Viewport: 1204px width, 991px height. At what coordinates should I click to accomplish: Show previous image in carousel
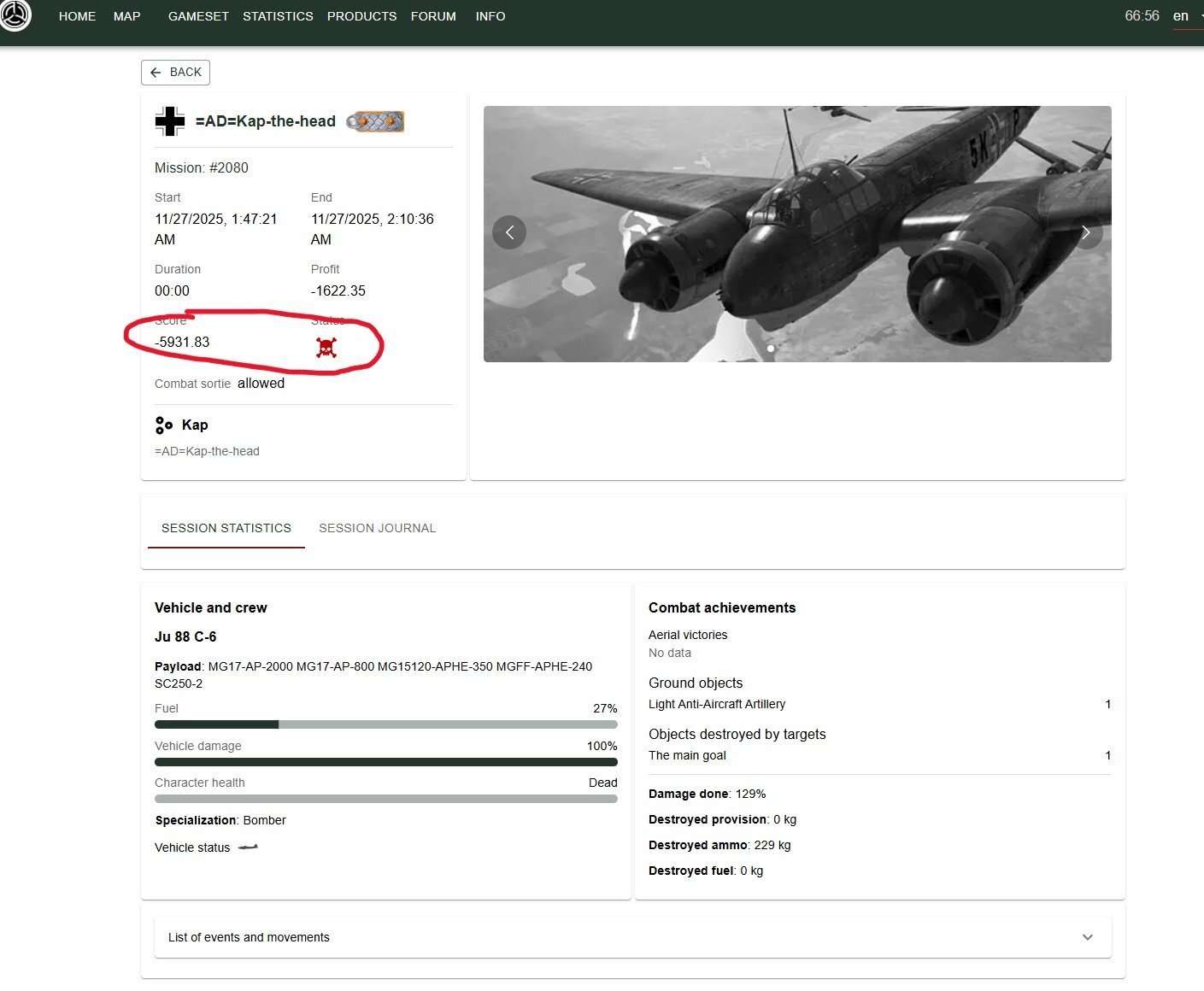509,232
